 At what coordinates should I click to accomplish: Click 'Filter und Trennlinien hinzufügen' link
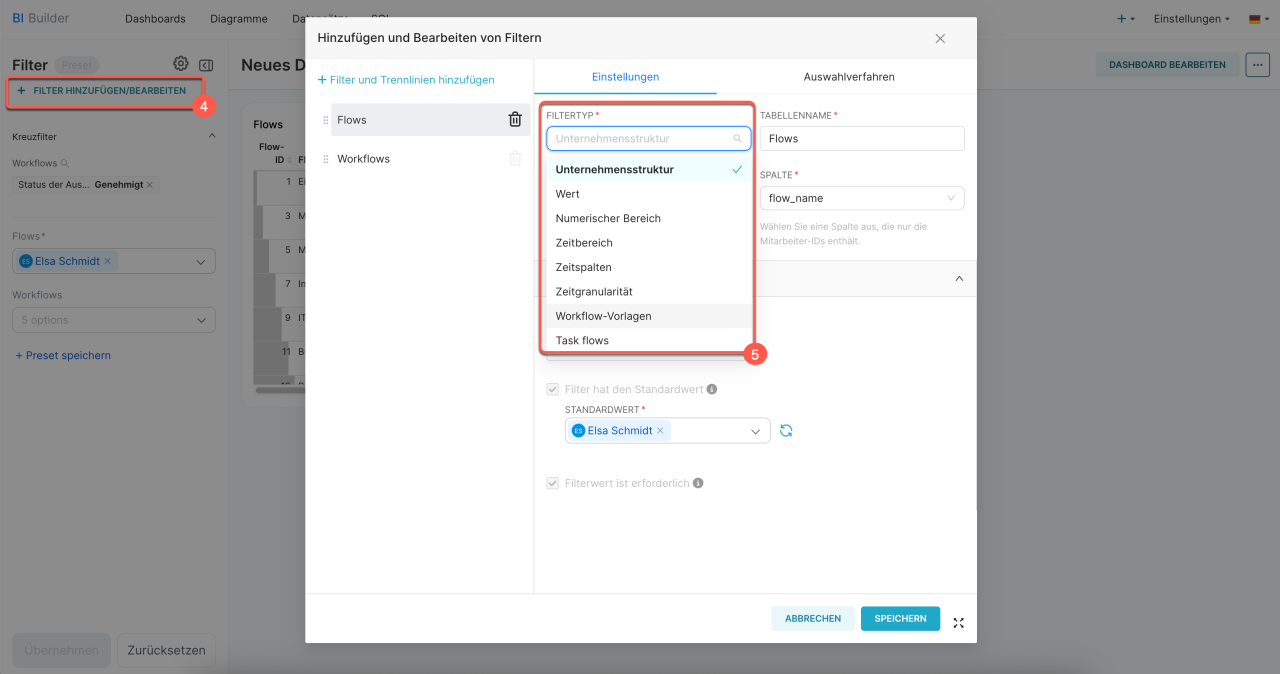[406, 80]
